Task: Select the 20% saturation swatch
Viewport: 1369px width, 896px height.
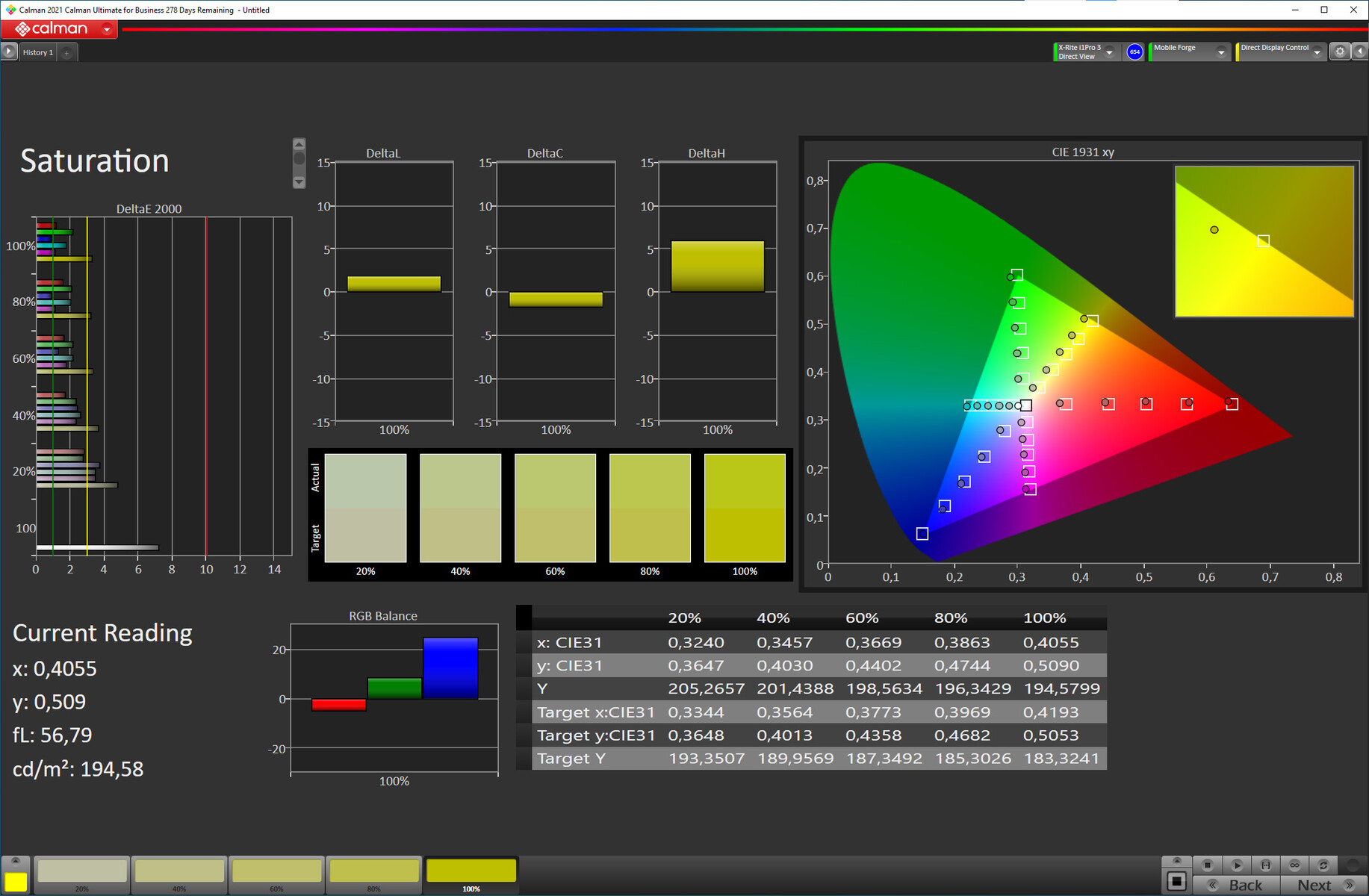Action: [82, 873]
